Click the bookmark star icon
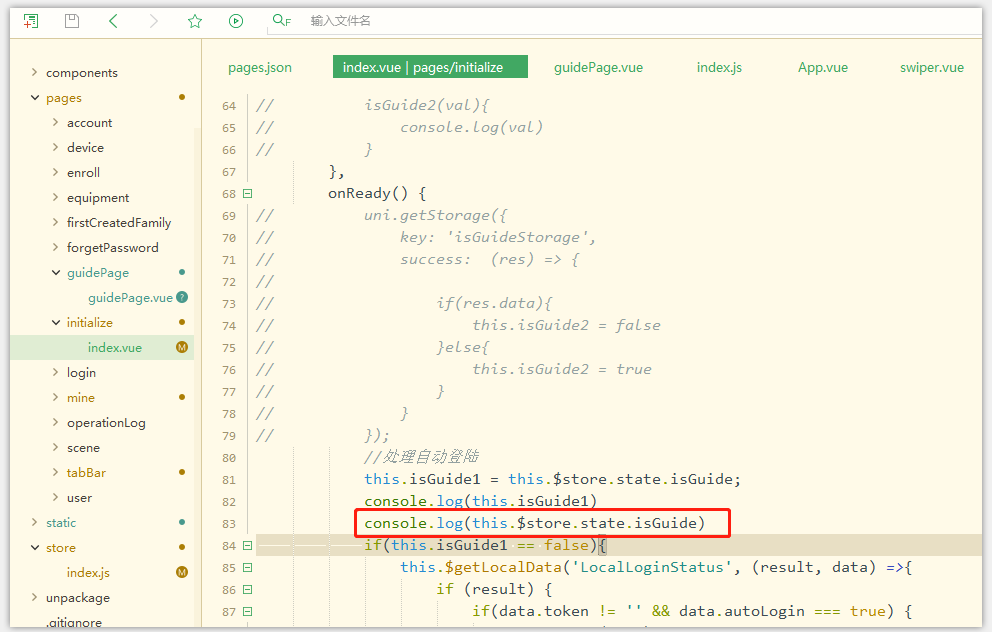992x632 pixels. coord(195,21)
